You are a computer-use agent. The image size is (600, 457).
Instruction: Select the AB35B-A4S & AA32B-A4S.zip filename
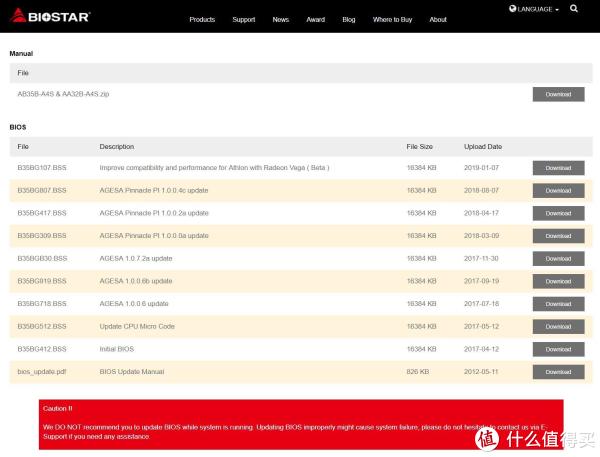[63, 94]
